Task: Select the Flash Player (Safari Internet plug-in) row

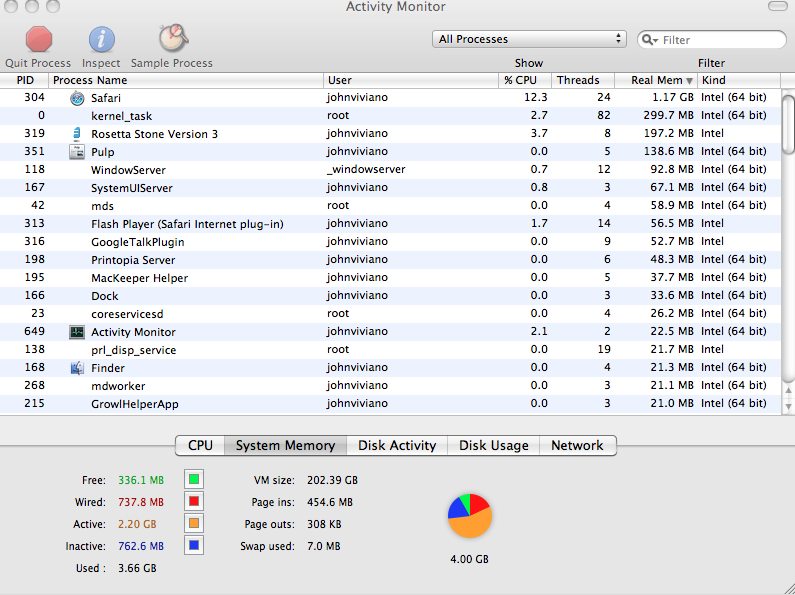Action: coord(390,224)
